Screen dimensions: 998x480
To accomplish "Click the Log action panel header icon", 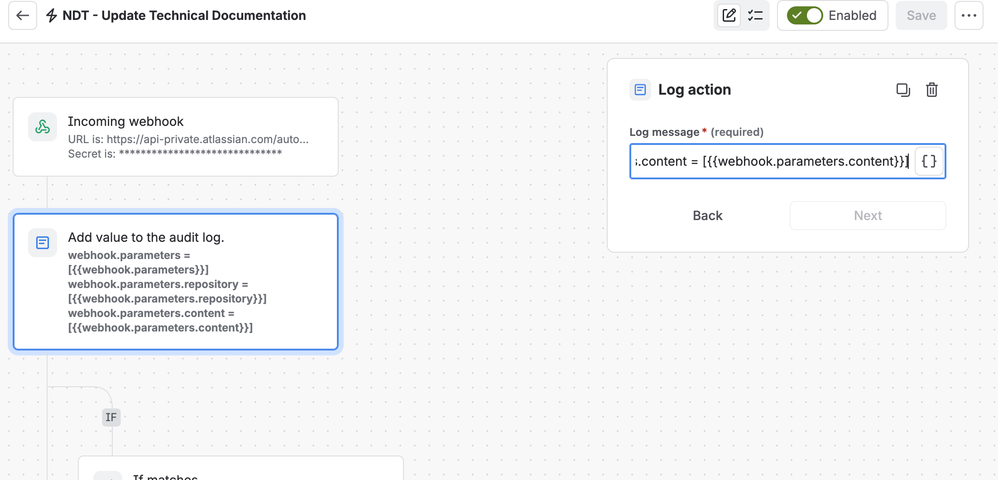I will (x=640, y=90).
